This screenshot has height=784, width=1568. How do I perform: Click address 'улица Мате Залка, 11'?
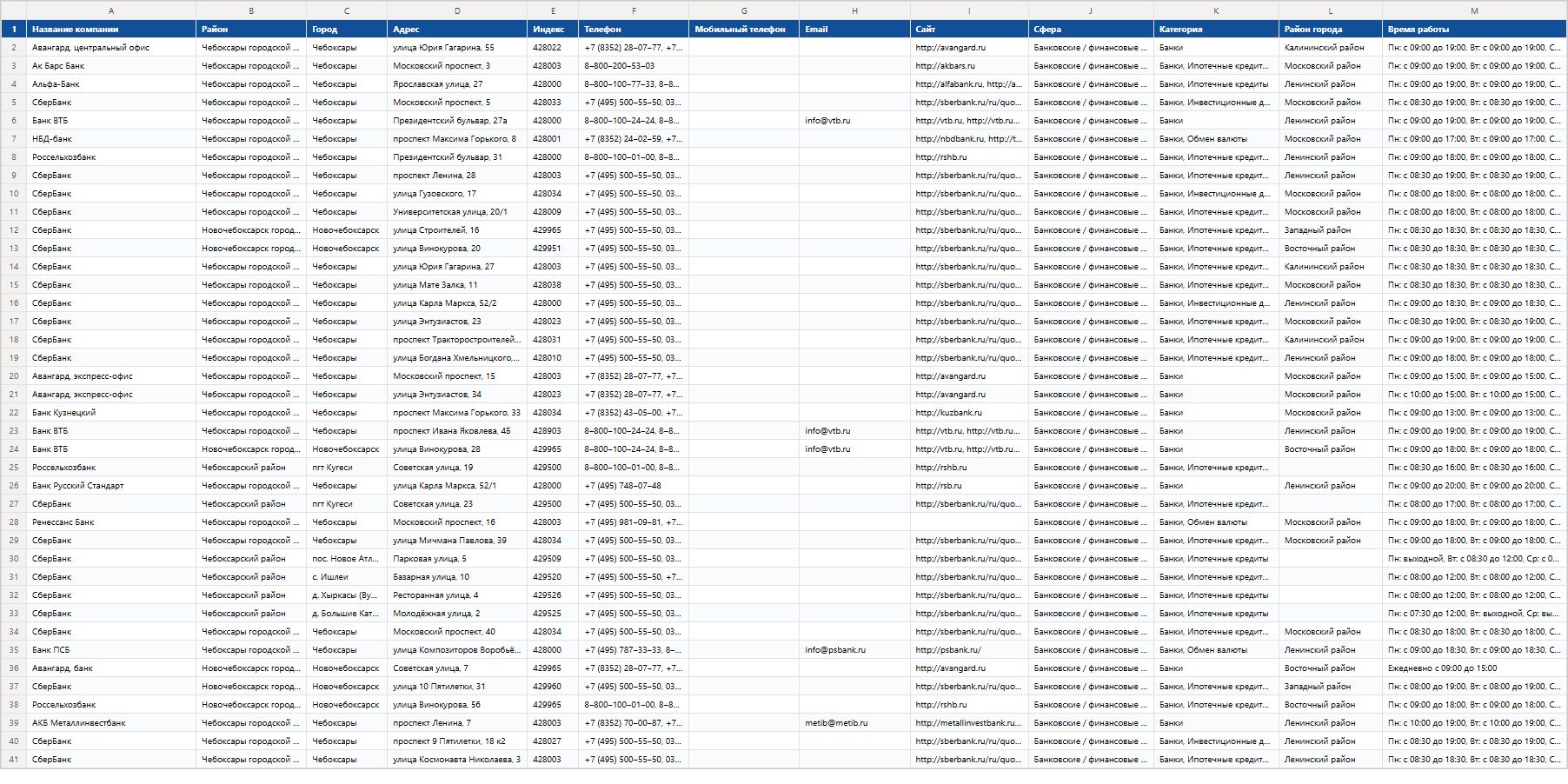(x=457, y=285)
